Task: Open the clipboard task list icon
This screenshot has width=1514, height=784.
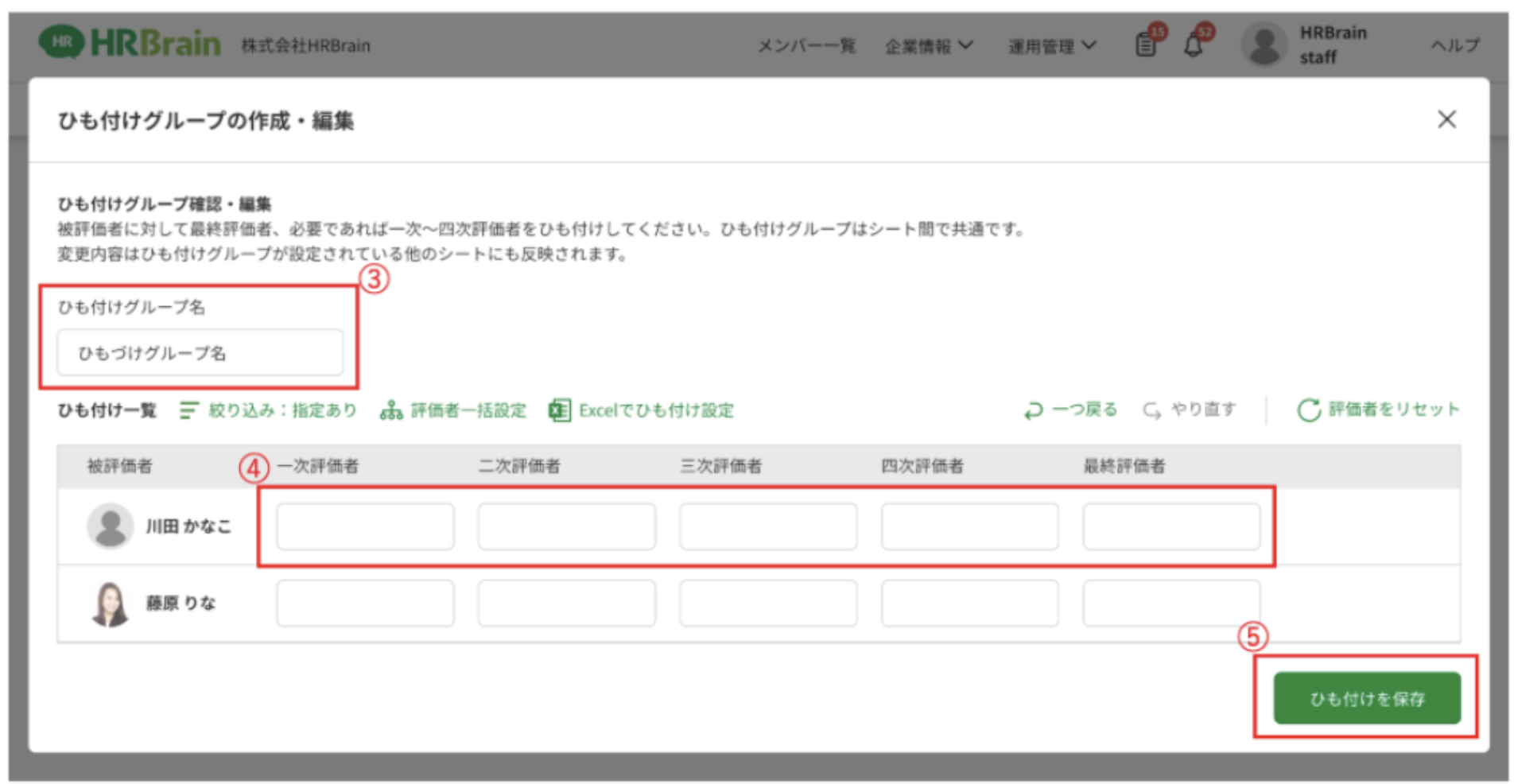Action: pos(1146,45)
